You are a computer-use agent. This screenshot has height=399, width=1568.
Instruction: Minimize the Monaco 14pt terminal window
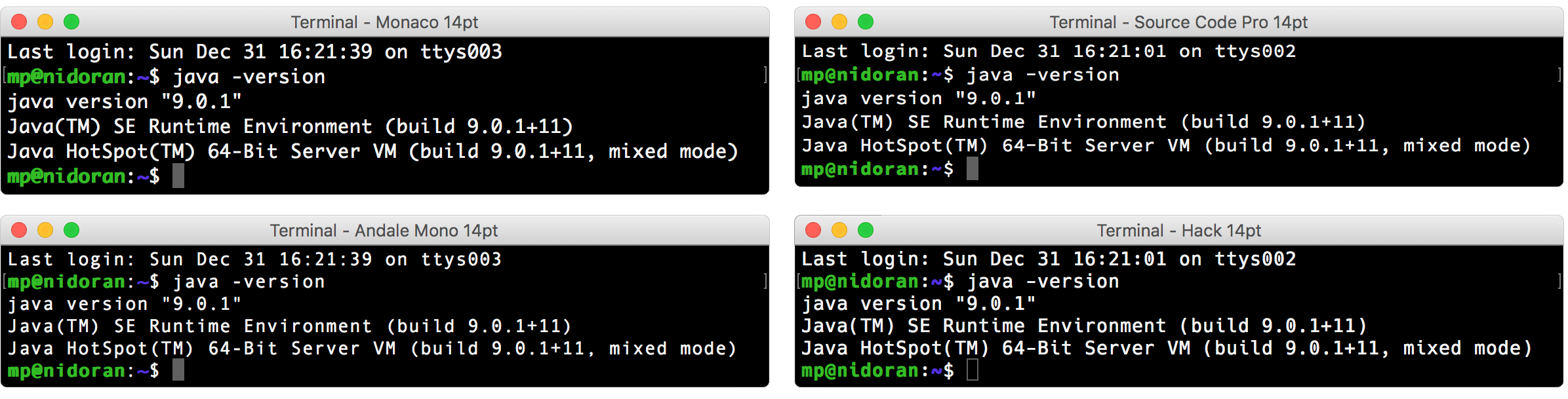point(45,22)
